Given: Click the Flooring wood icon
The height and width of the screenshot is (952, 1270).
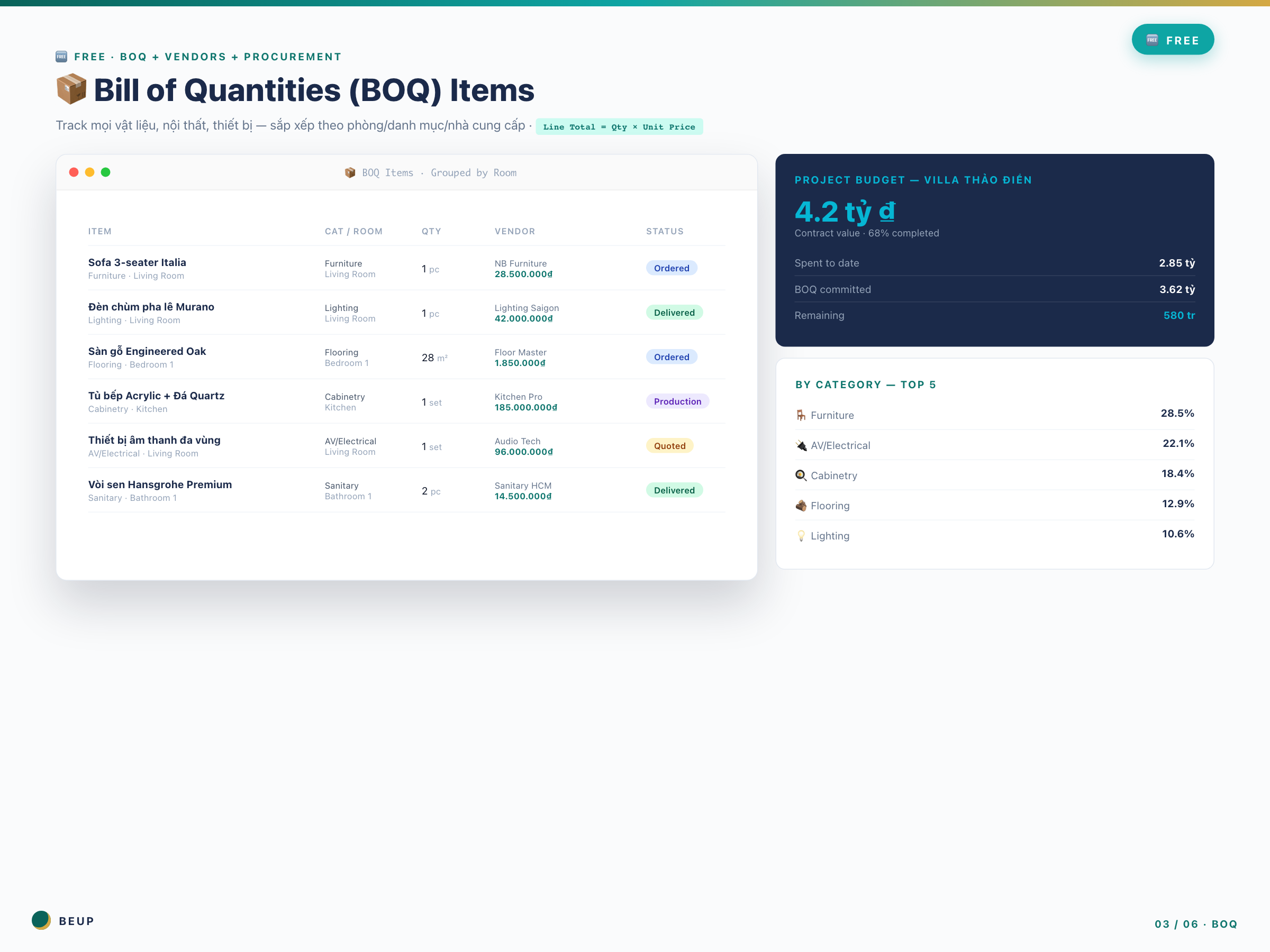Looking at the screenshot, I should 801,506.
